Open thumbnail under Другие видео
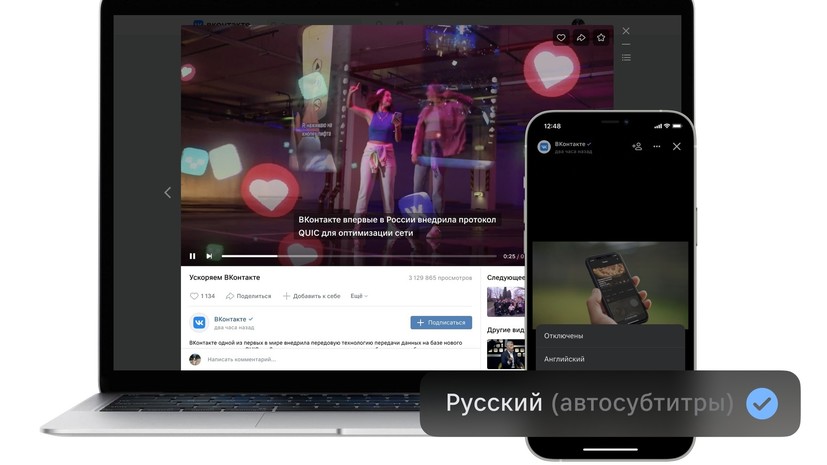 [505, 354]
